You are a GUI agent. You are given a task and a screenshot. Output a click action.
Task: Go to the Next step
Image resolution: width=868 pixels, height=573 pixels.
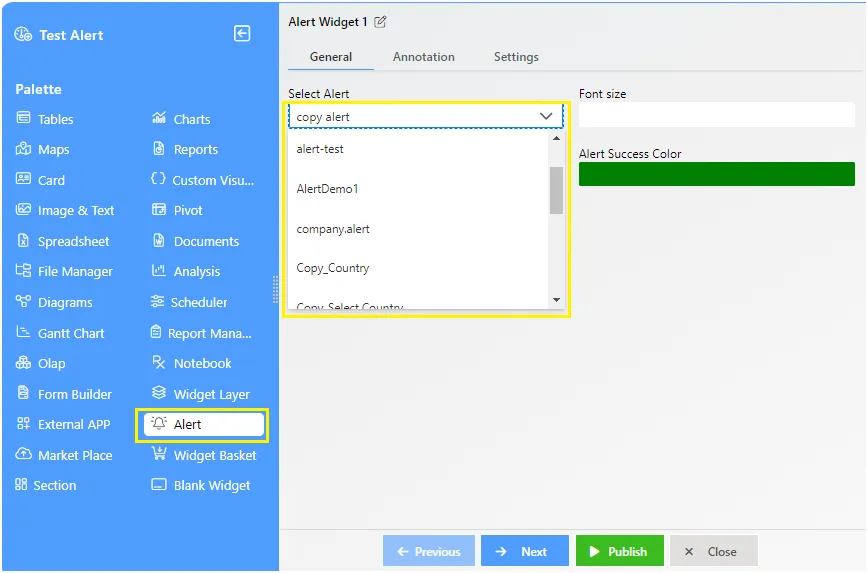coord(524,551)
